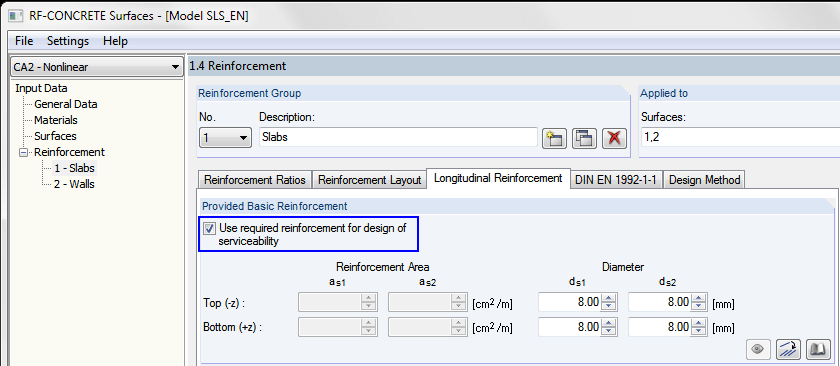Switch to the Reinforcement Layout tab
Viewport: 840px width, 366px height.
(x=370, y=180)
